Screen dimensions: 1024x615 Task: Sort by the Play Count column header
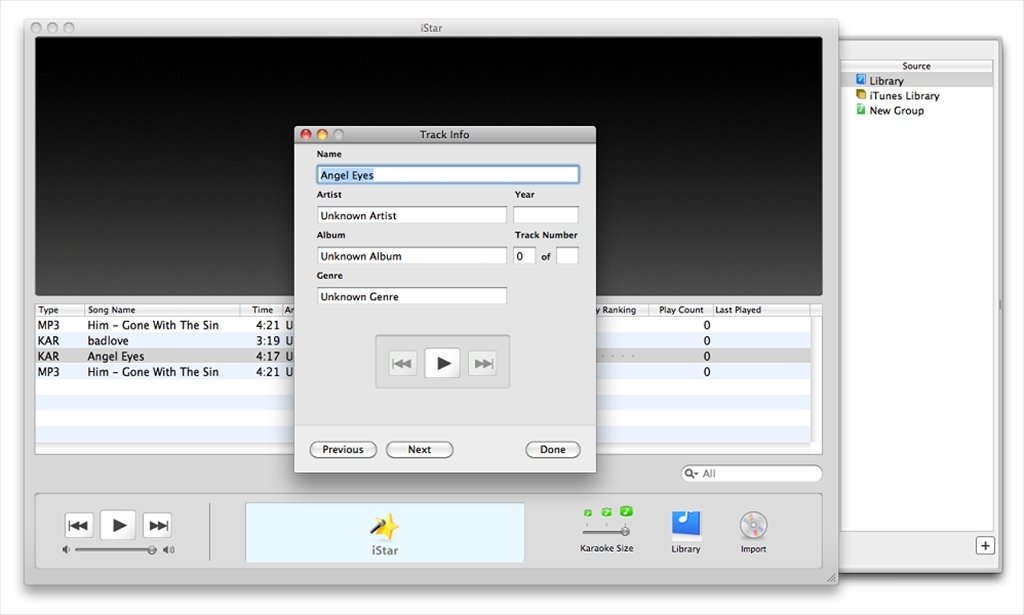(680, 309)
